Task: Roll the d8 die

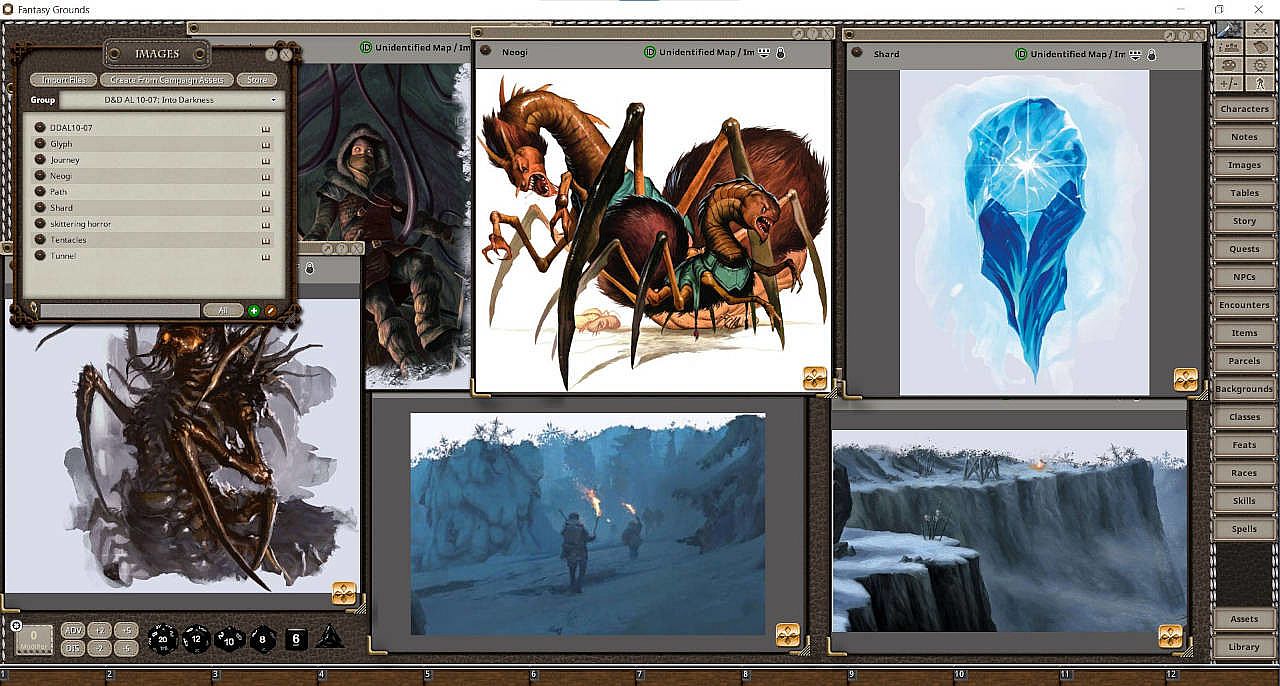Action: pos(263,637)
